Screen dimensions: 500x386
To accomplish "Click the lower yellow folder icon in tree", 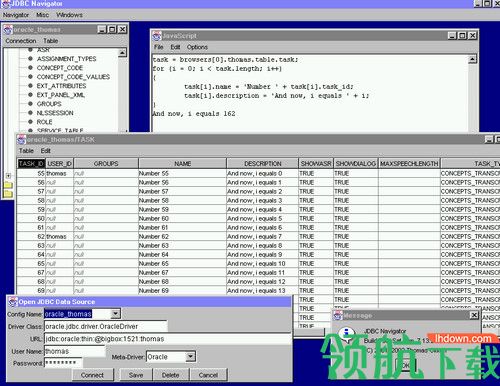I will click(x=8, y=193).
